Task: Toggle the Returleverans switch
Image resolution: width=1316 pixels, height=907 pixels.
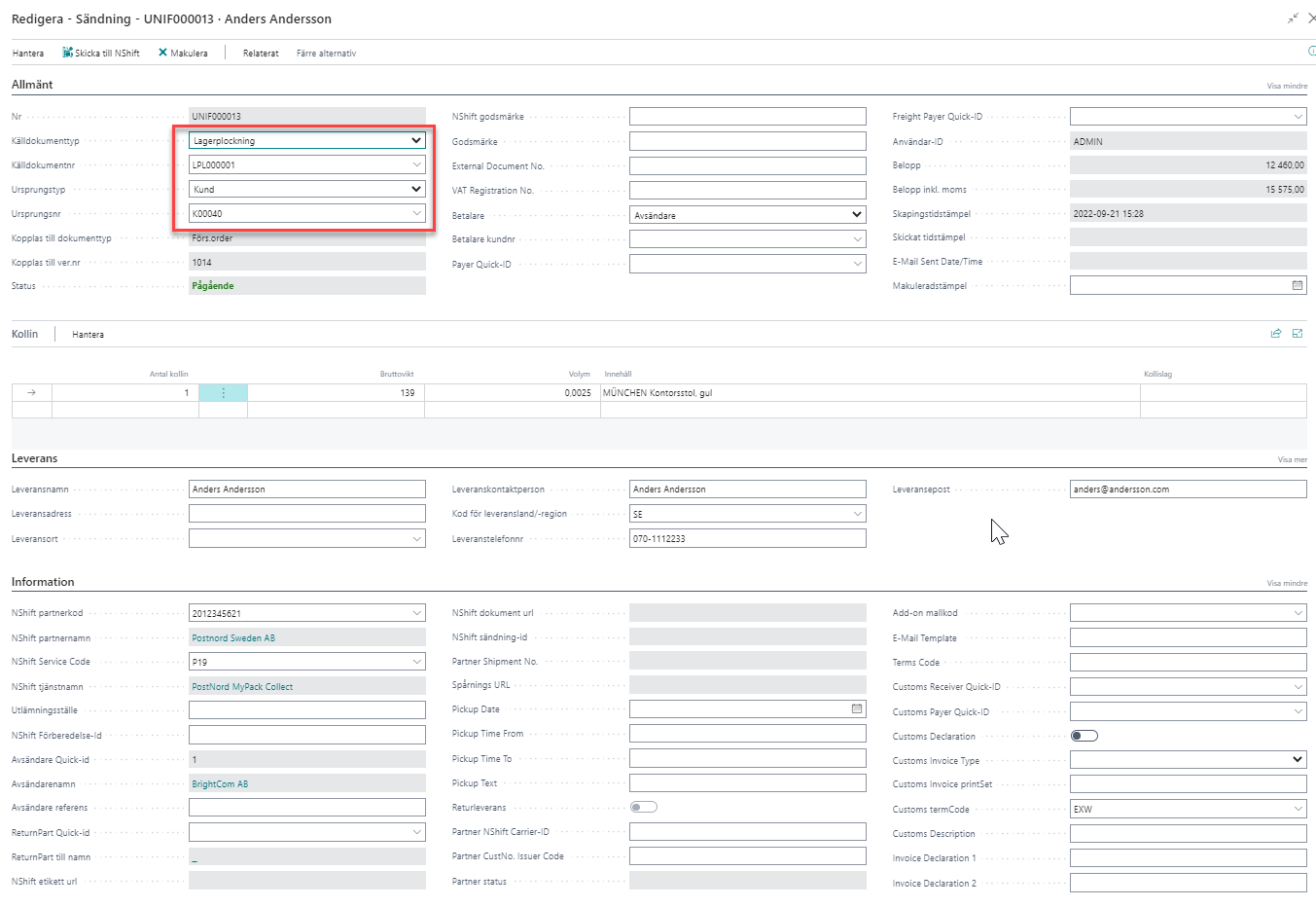Action: coord(643,807)
